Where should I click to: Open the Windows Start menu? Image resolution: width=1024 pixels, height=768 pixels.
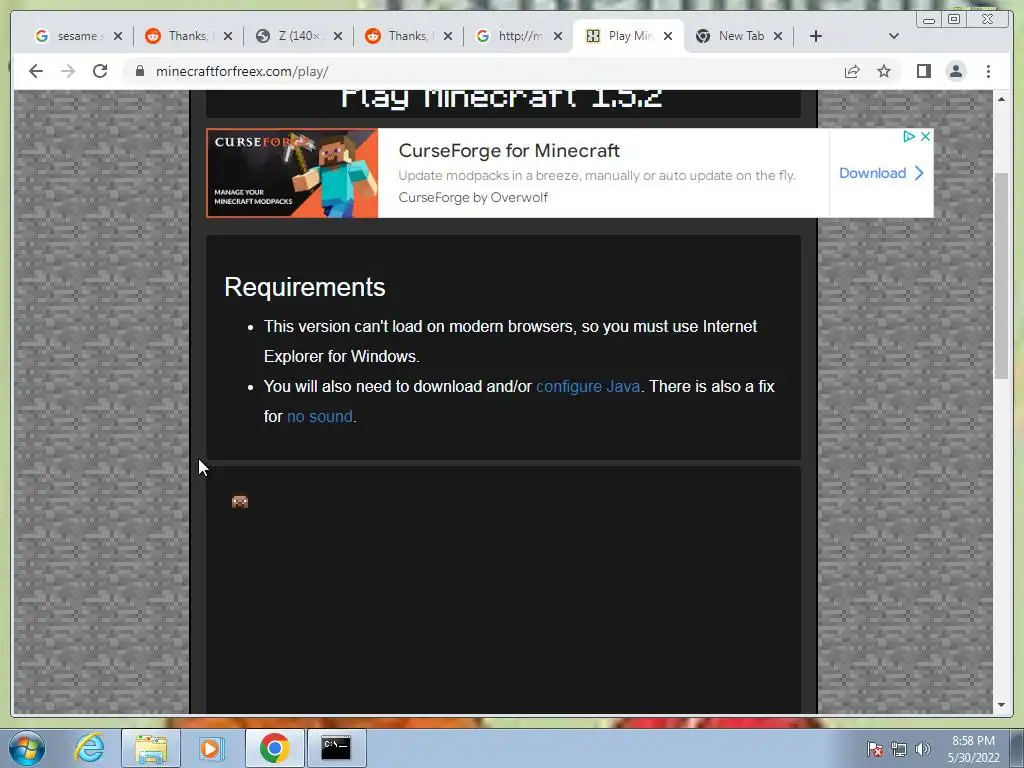[x=27, y=748]
